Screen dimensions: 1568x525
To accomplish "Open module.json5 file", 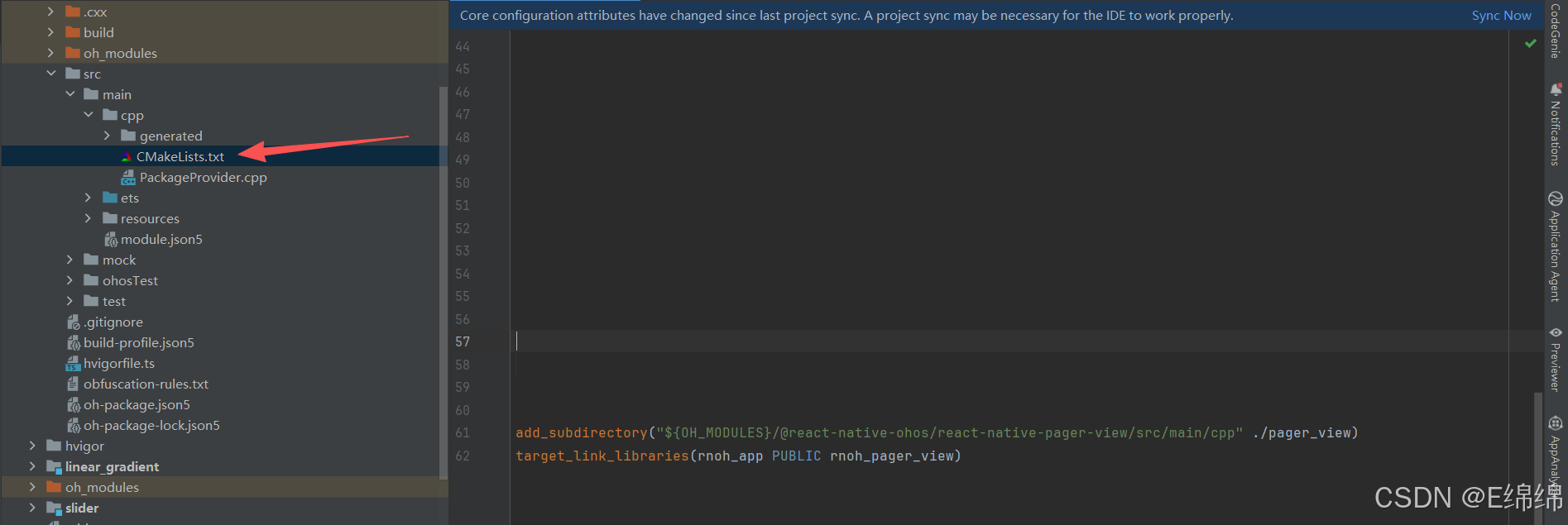I will pos(161,239).
